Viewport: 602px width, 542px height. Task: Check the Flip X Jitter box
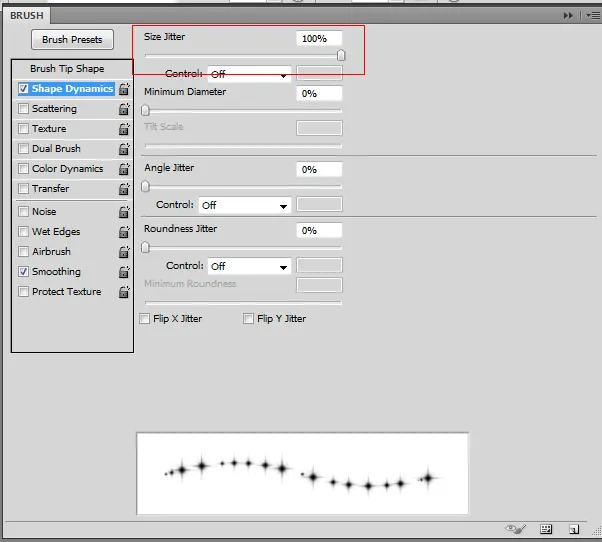pos(144,319)
